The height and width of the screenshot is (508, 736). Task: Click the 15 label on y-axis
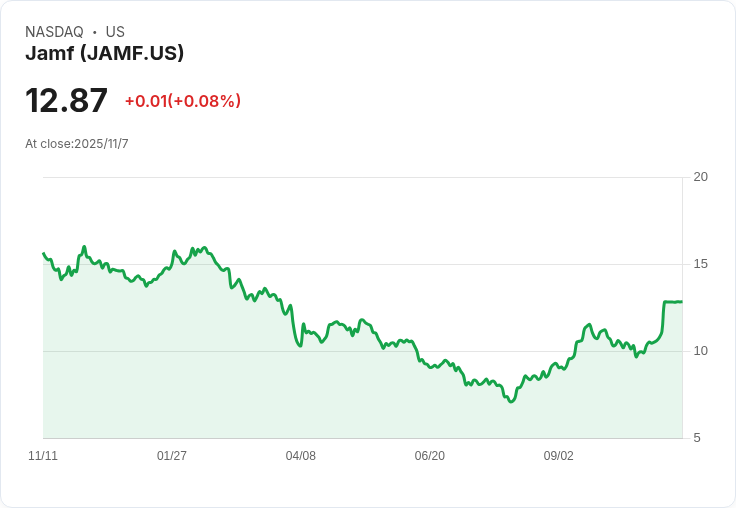[701, 264]
